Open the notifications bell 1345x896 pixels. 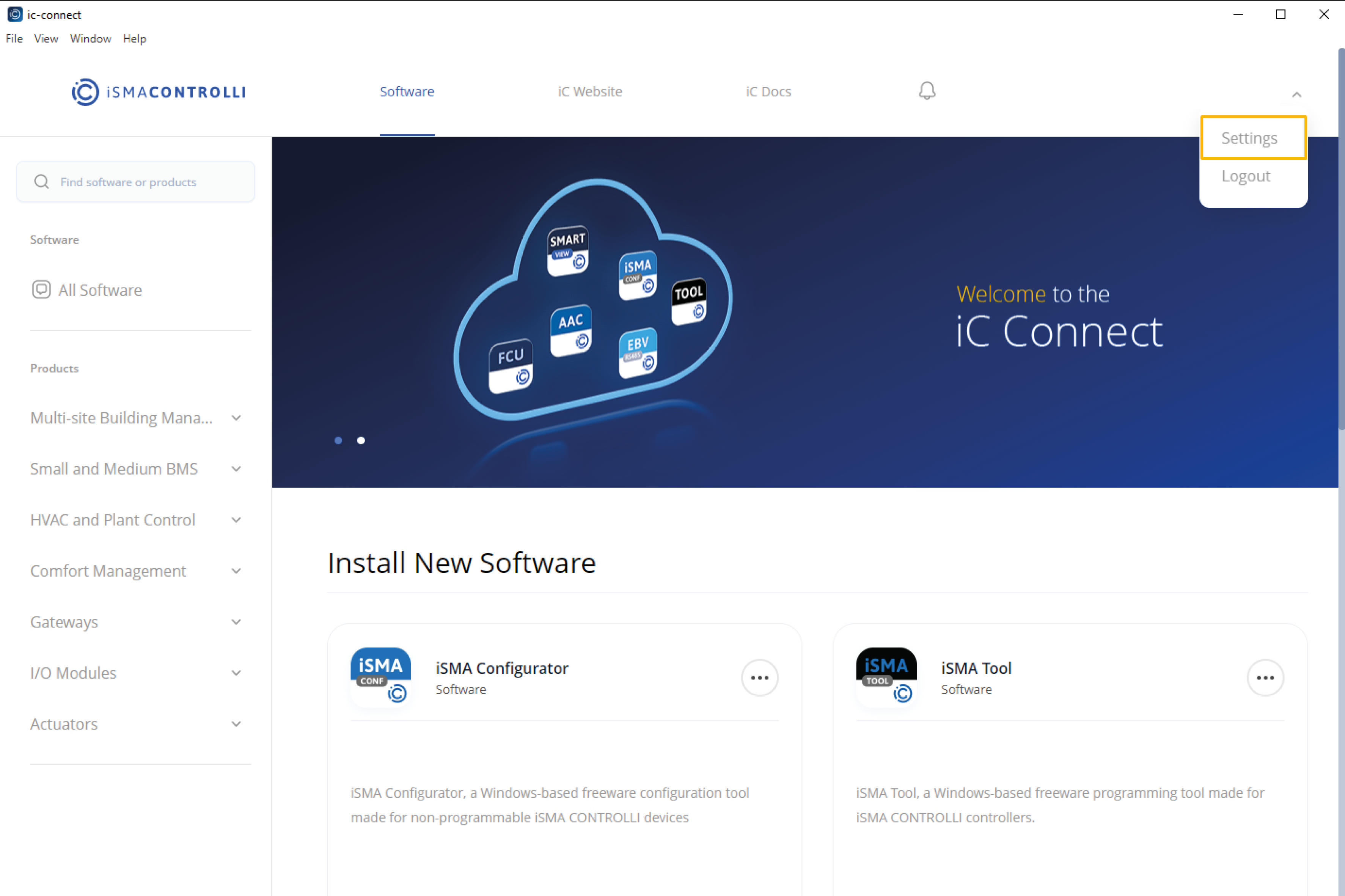coord(927,91)
